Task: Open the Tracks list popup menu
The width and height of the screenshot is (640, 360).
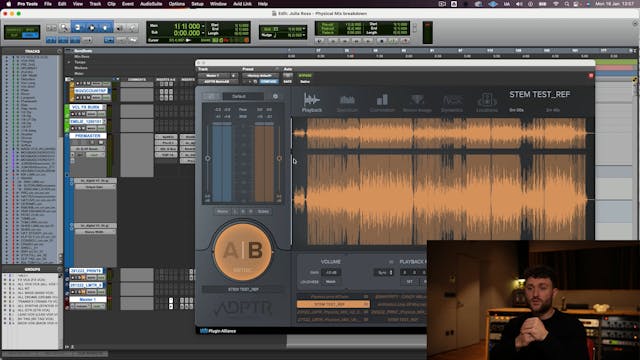Action: (60, 51)
